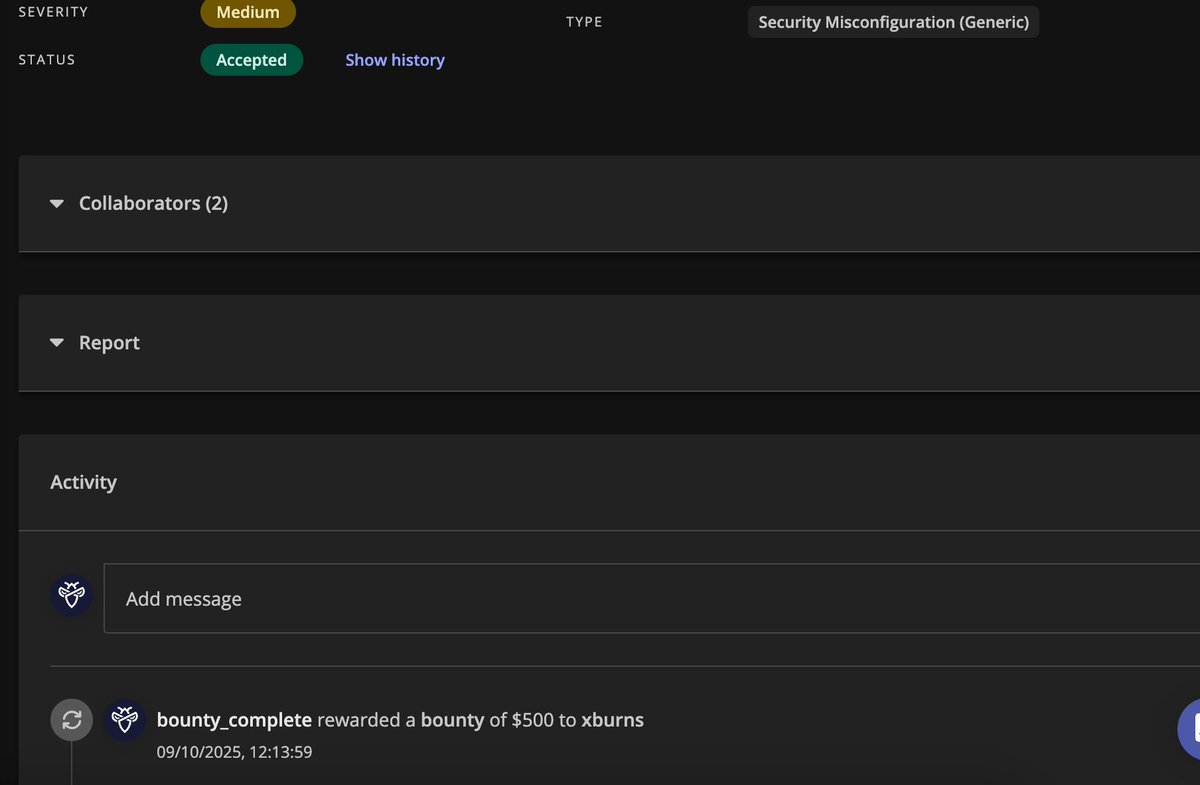Click the status-change refresh icon in the activity feed
1200x785 pixels.
(71, 719)
